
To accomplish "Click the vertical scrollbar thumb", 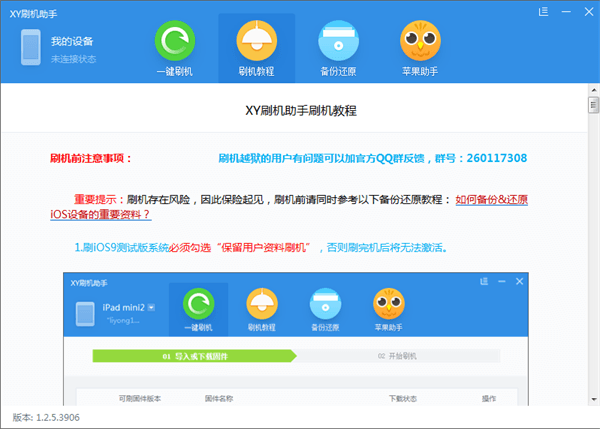I will tap(594, 105).
